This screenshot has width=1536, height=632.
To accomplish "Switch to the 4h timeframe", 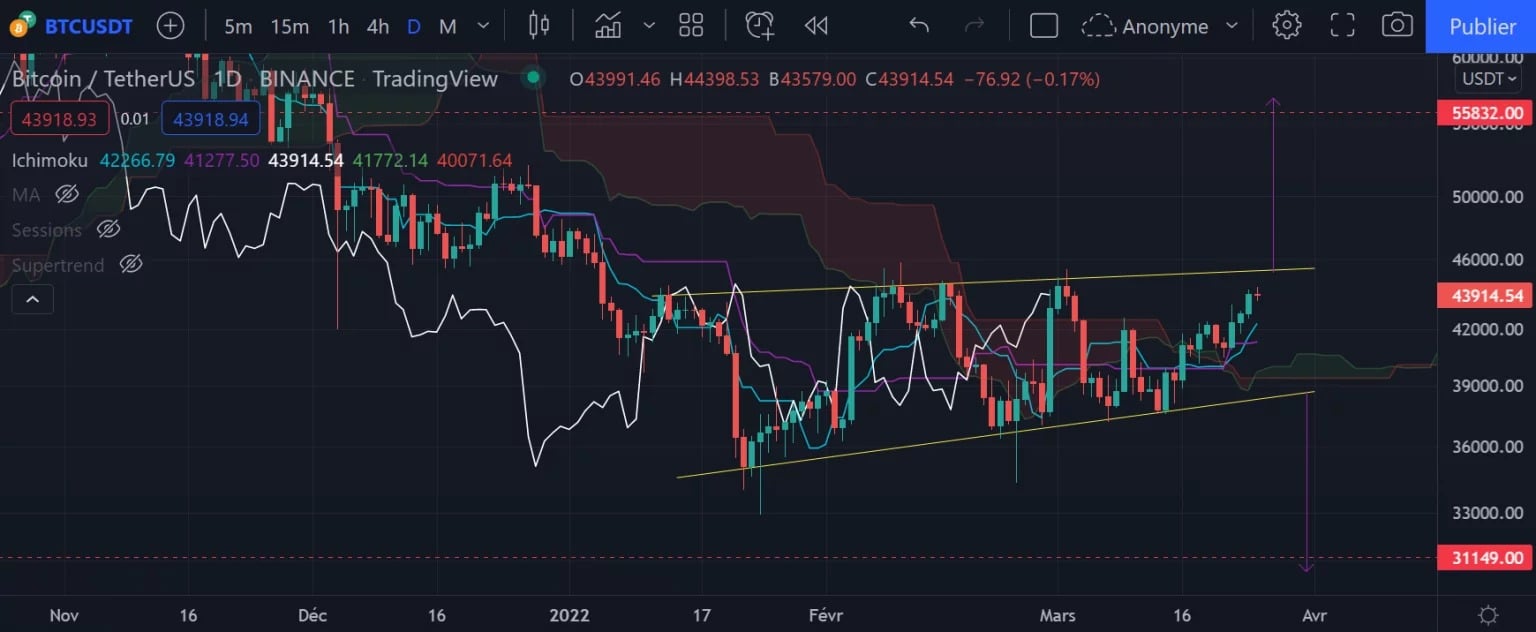I will [x=378, y=26].
